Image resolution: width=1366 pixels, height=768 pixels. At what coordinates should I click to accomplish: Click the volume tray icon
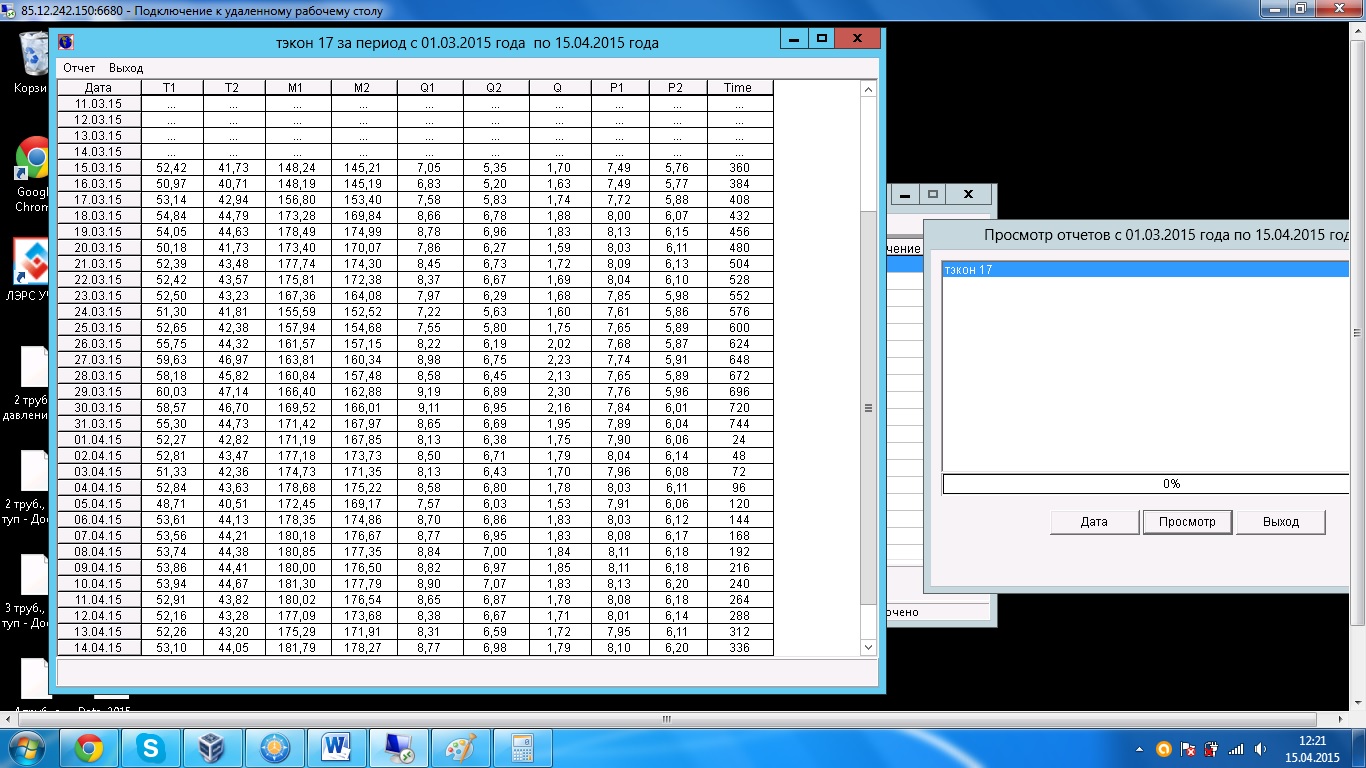pos(1261,749)
